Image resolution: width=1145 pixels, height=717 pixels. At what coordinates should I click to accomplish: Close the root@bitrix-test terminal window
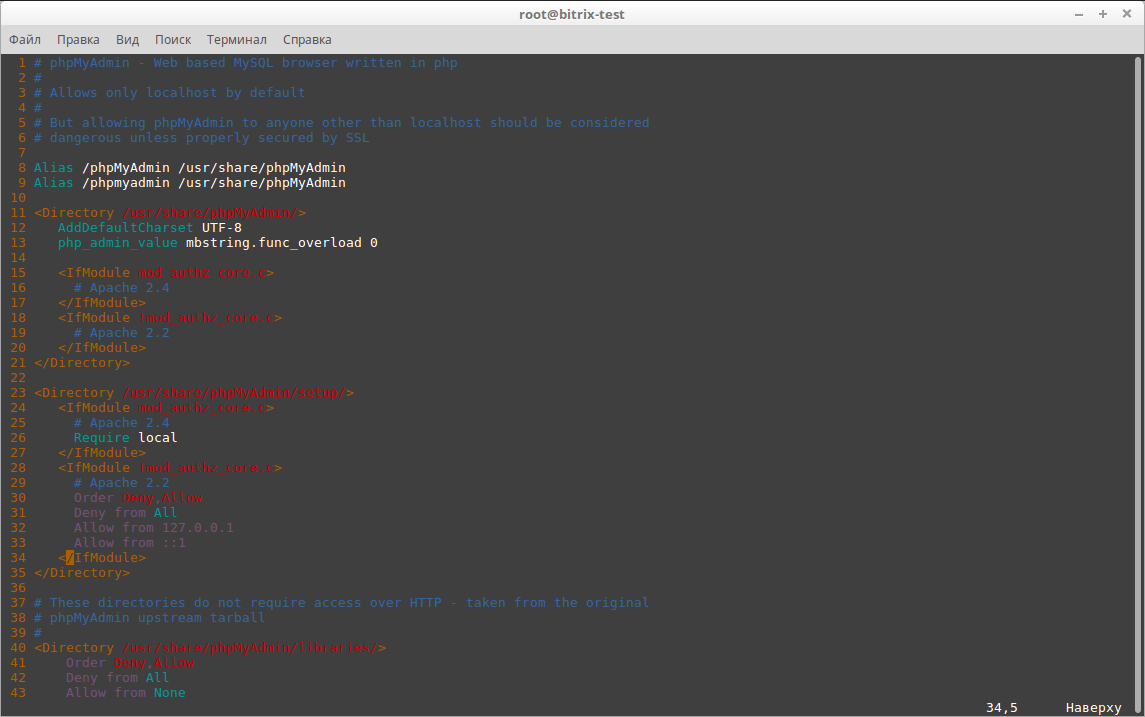coord(1127,14)
